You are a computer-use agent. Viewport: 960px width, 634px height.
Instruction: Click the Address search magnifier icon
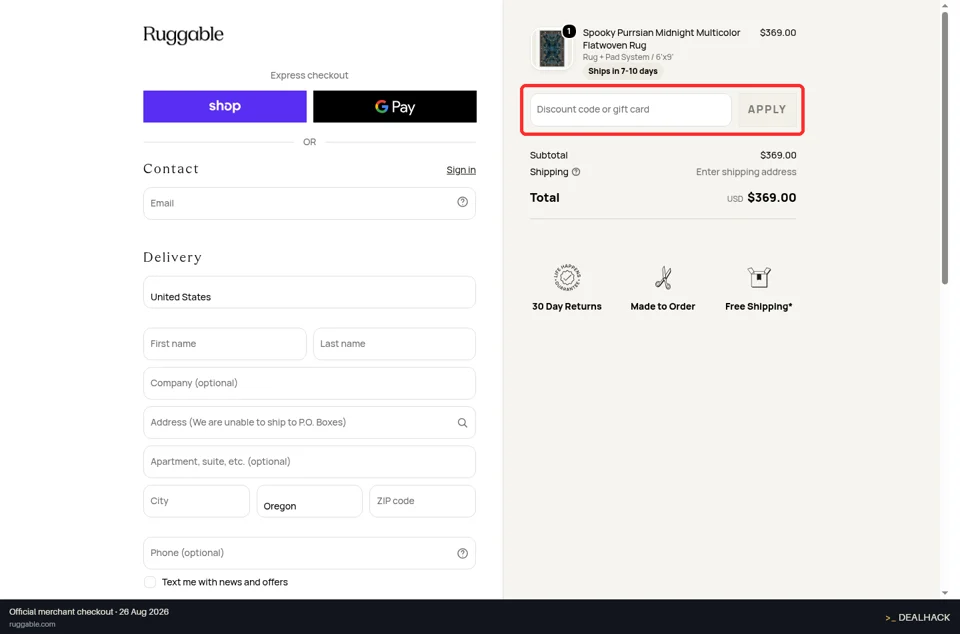pyautogui.click(x=462, y=423)
